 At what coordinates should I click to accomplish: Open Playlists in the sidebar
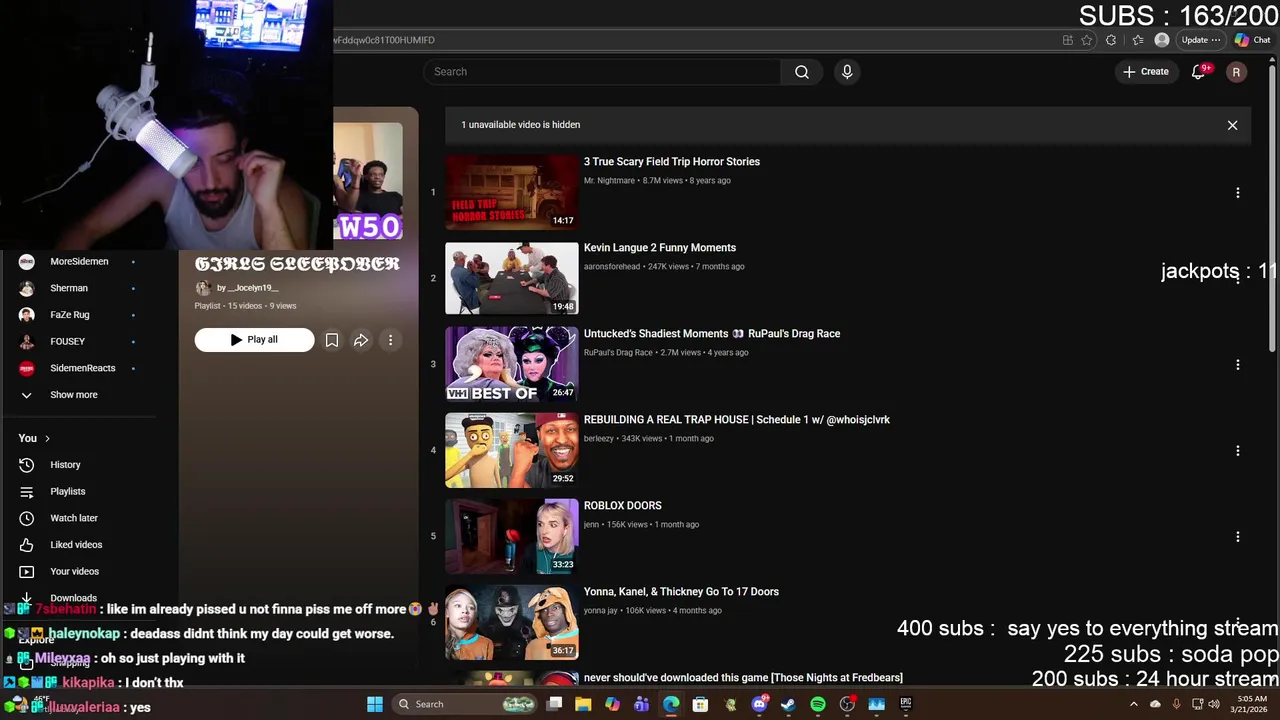pyautogui.click(x=68, y=491)
